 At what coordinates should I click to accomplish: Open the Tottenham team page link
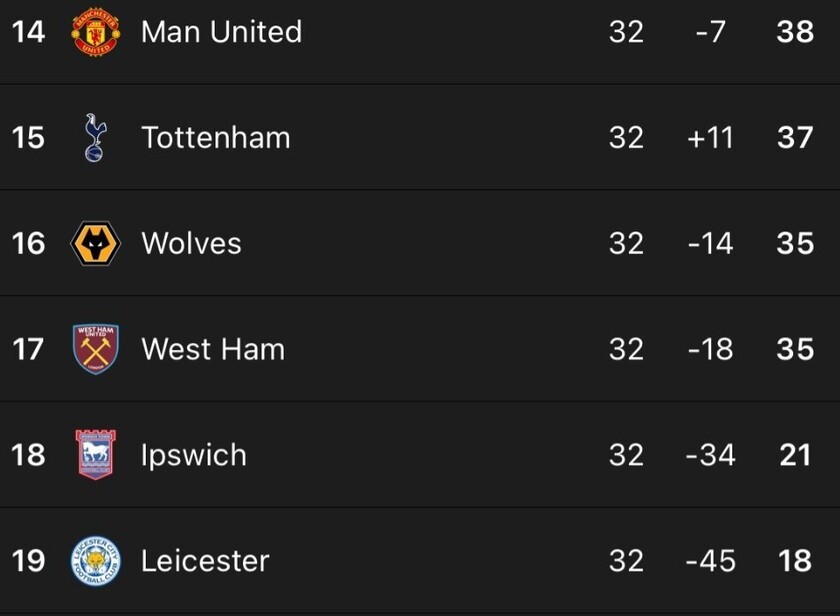point(216,138)
